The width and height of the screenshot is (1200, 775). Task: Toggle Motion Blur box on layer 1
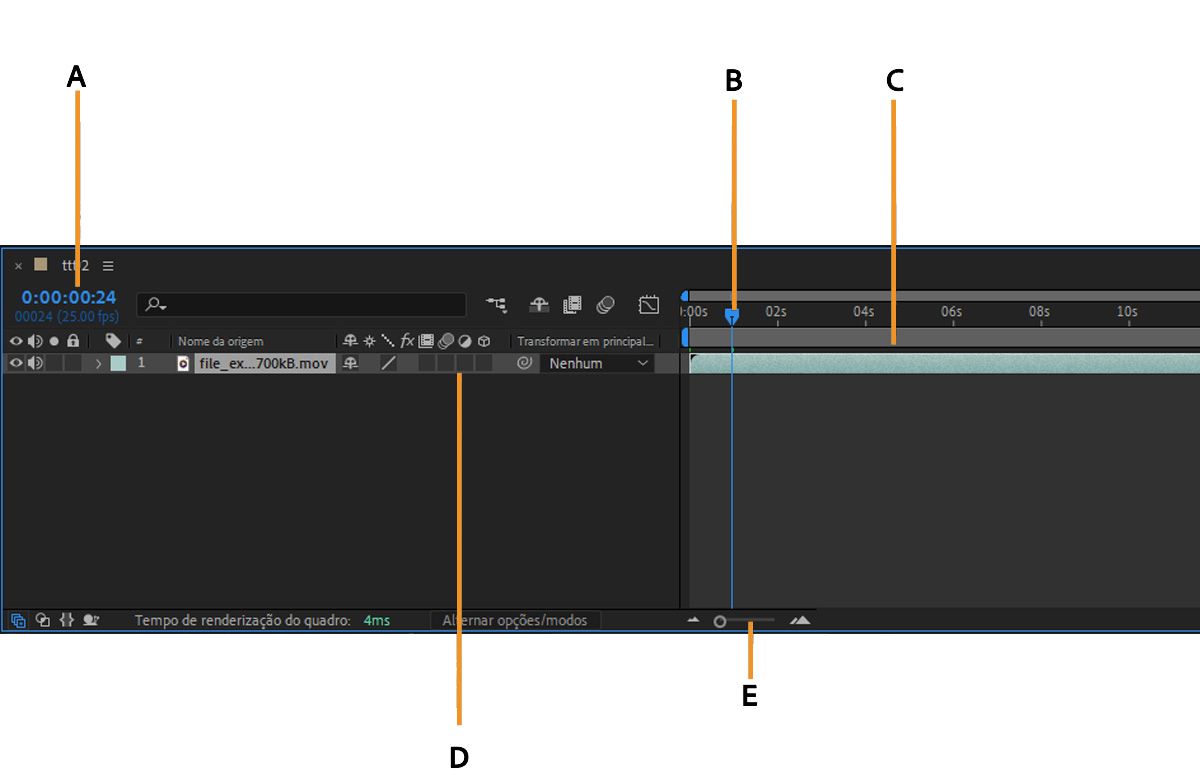[x=446, y=363]
